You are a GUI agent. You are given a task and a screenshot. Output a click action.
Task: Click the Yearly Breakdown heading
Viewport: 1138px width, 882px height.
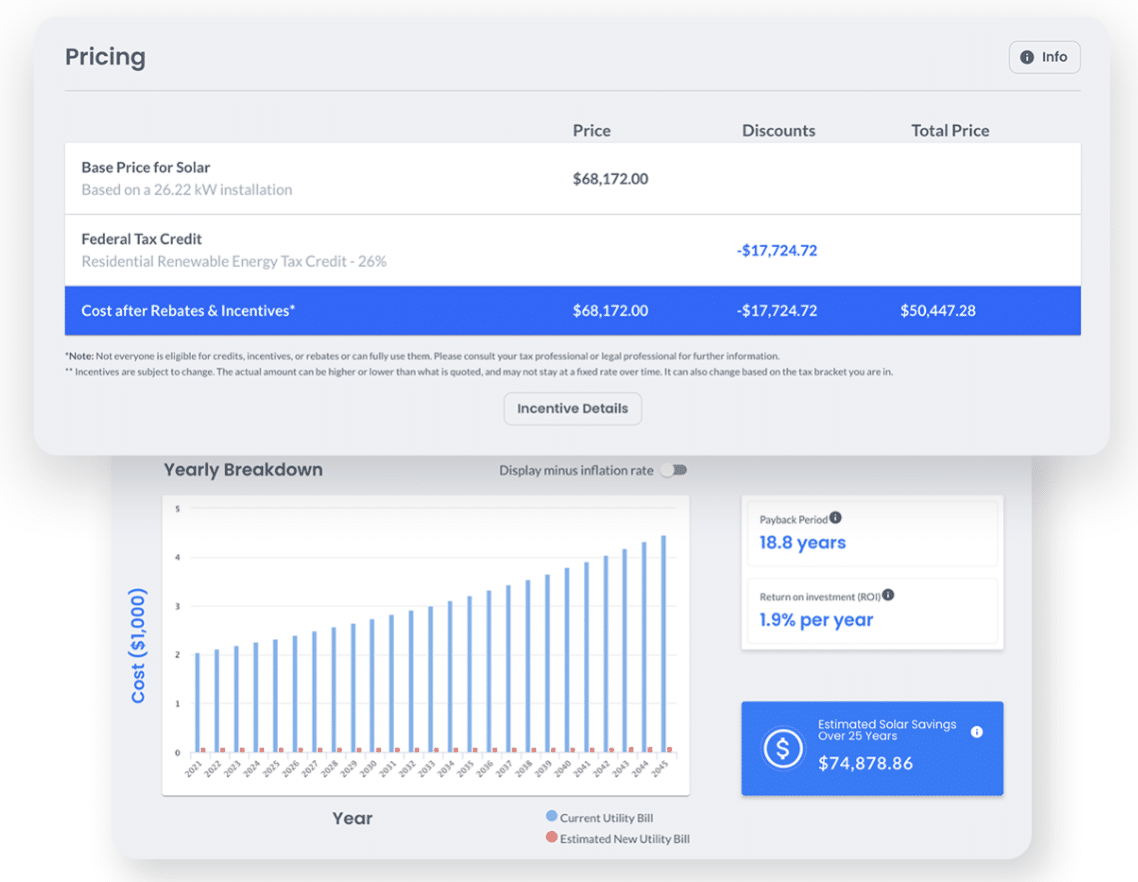243,470
